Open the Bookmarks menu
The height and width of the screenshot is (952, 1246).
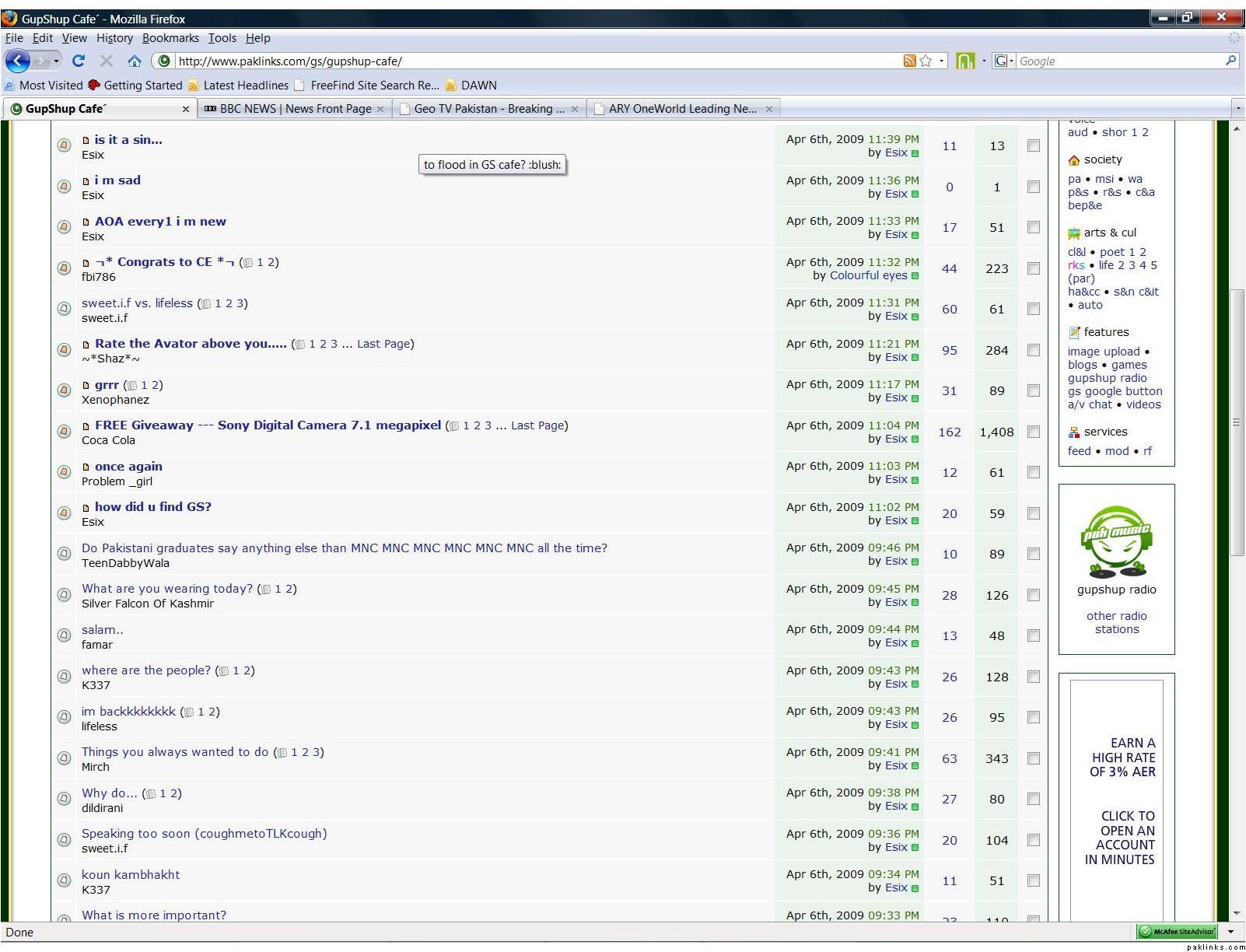pos(170,38)
